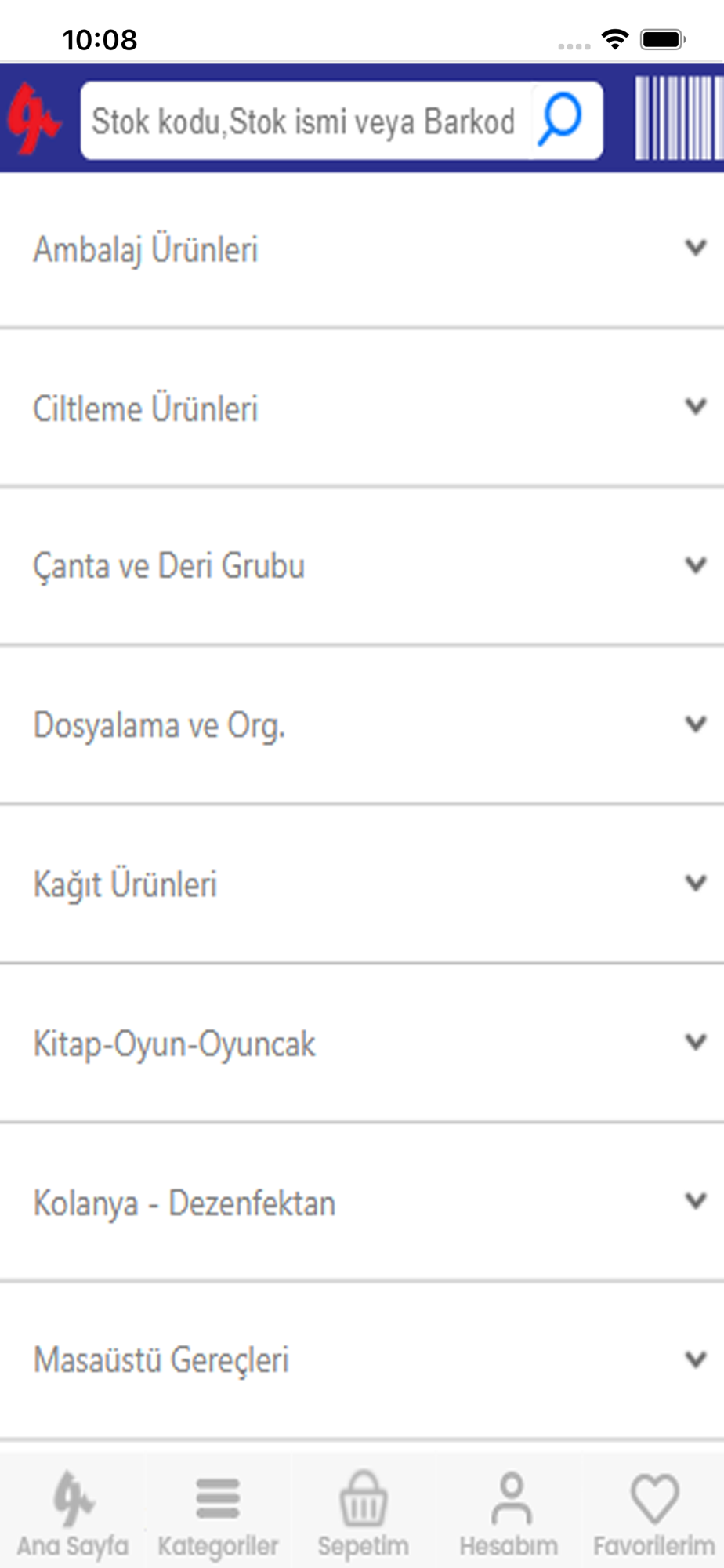Select Dosyalama ve Org. category label
This screenshot has width=724, height=1568.
[x=159, y=725]
